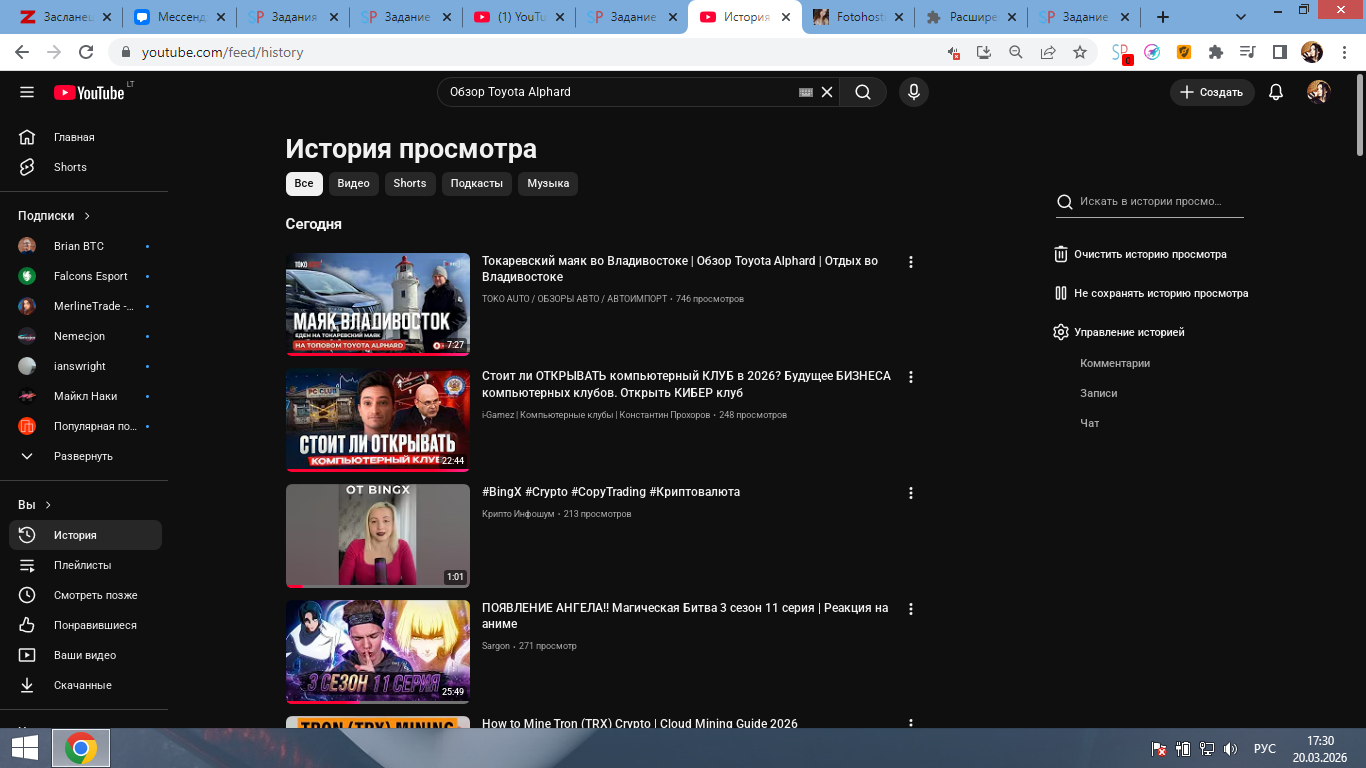The height and width of the screenshot is (768, 1366).
Task: Click the Chrome icon on the taskbar
Action: [81, 748]
